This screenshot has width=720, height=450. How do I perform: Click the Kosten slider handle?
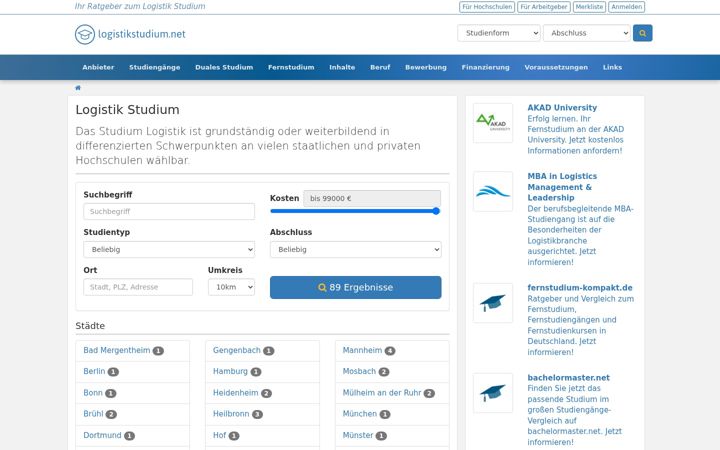tap(436, 211)
